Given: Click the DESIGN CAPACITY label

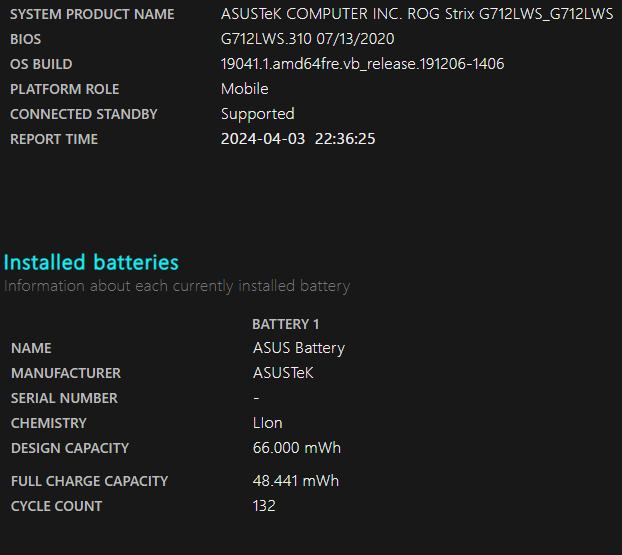Looking at the screenshot, I should [70, 448].
